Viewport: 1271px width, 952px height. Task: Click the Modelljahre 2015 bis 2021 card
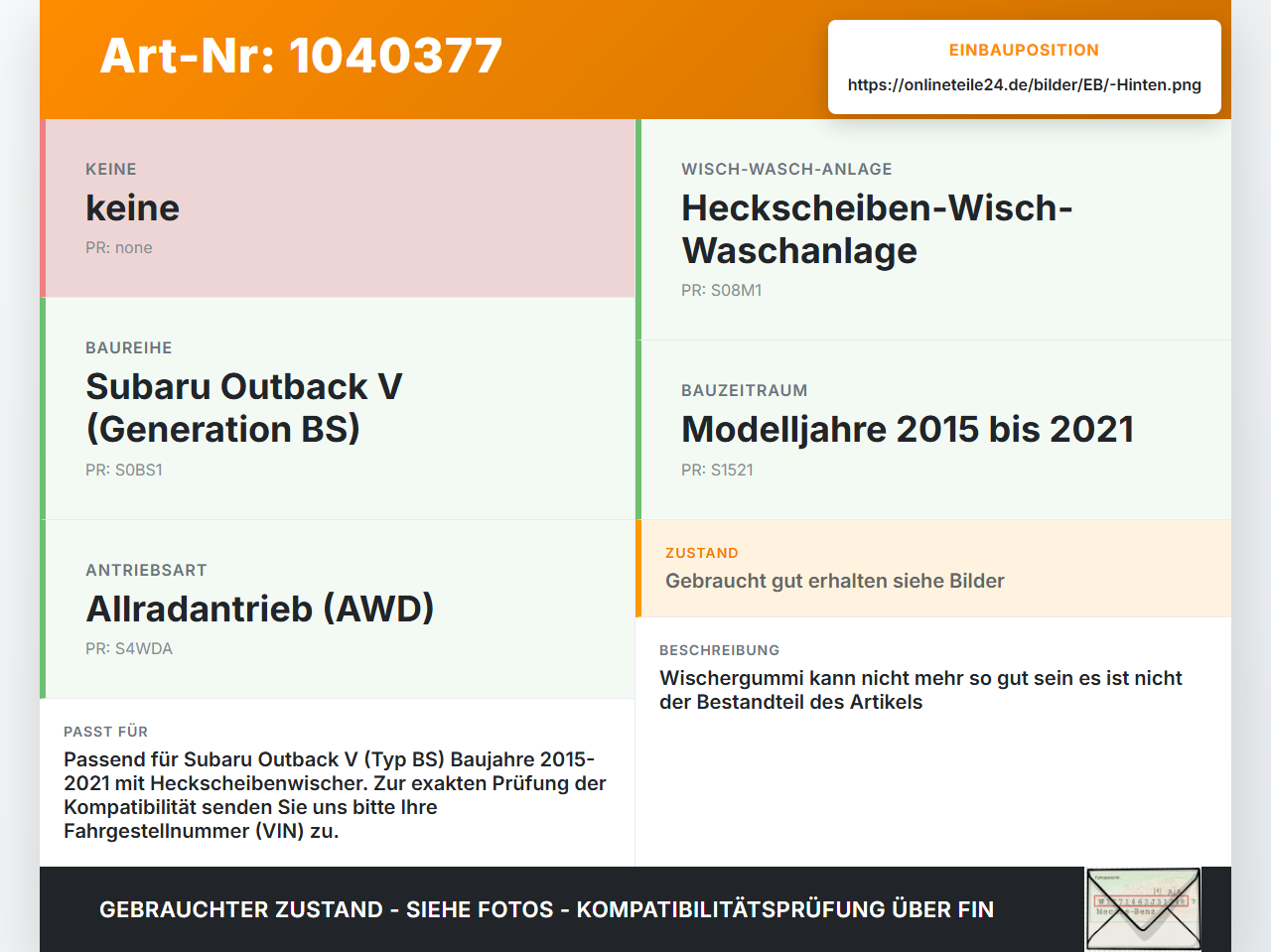[x=933, y=430]
